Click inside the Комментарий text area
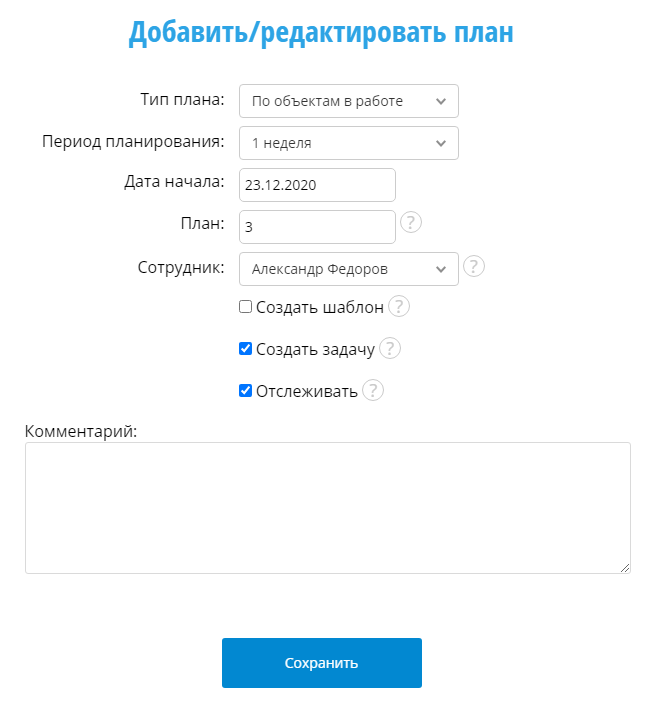Screen dimensions: 653x704 coord(327,507)
